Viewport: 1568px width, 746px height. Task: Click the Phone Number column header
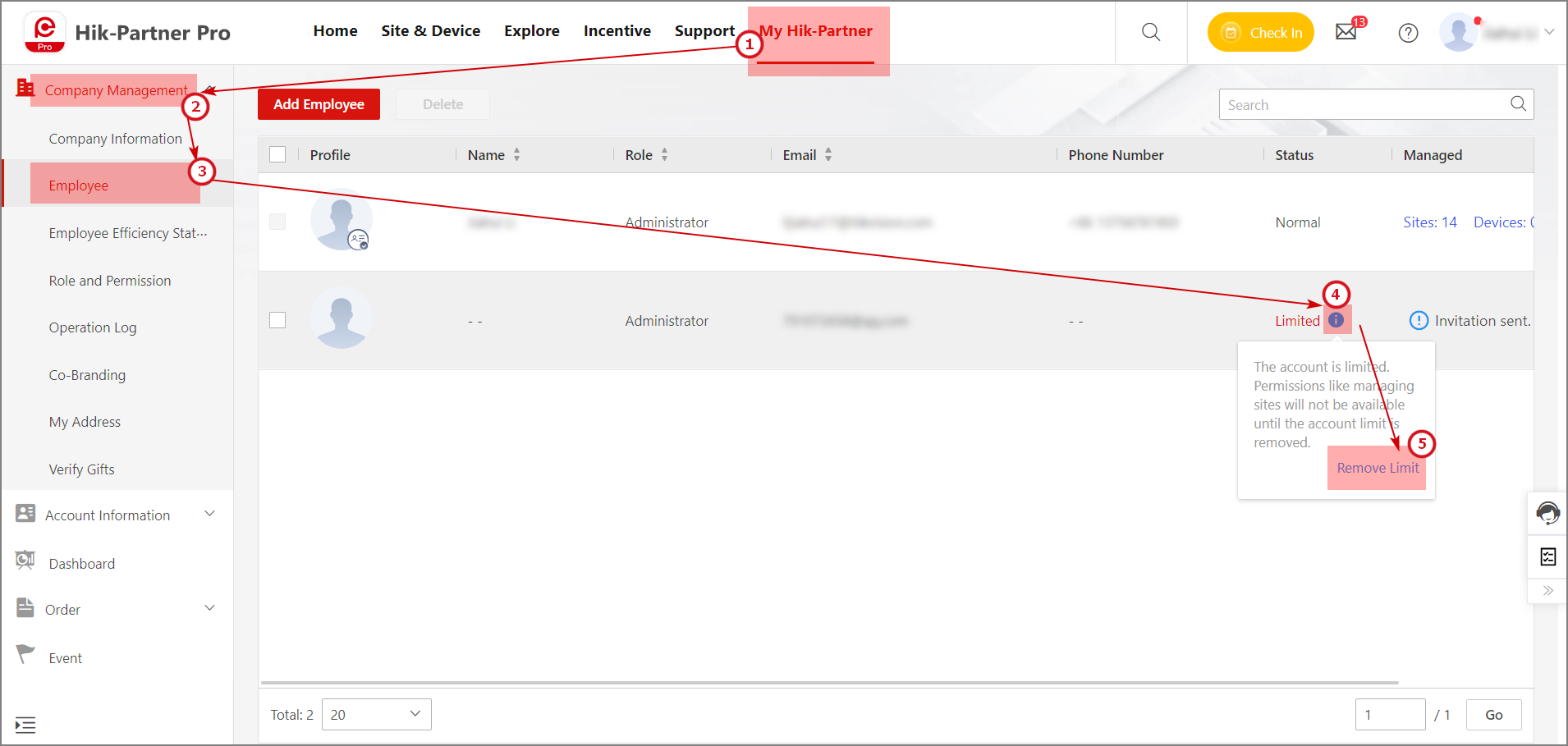pyautogui.click(x=1116, y=155)
